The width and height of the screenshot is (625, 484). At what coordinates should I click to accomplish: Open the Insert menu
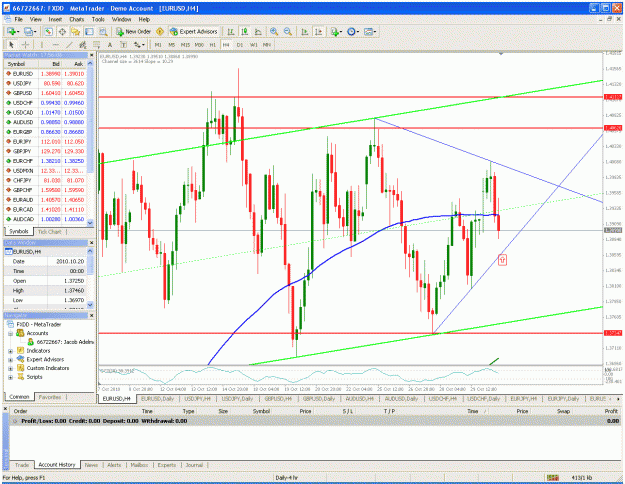pos(55,19)
